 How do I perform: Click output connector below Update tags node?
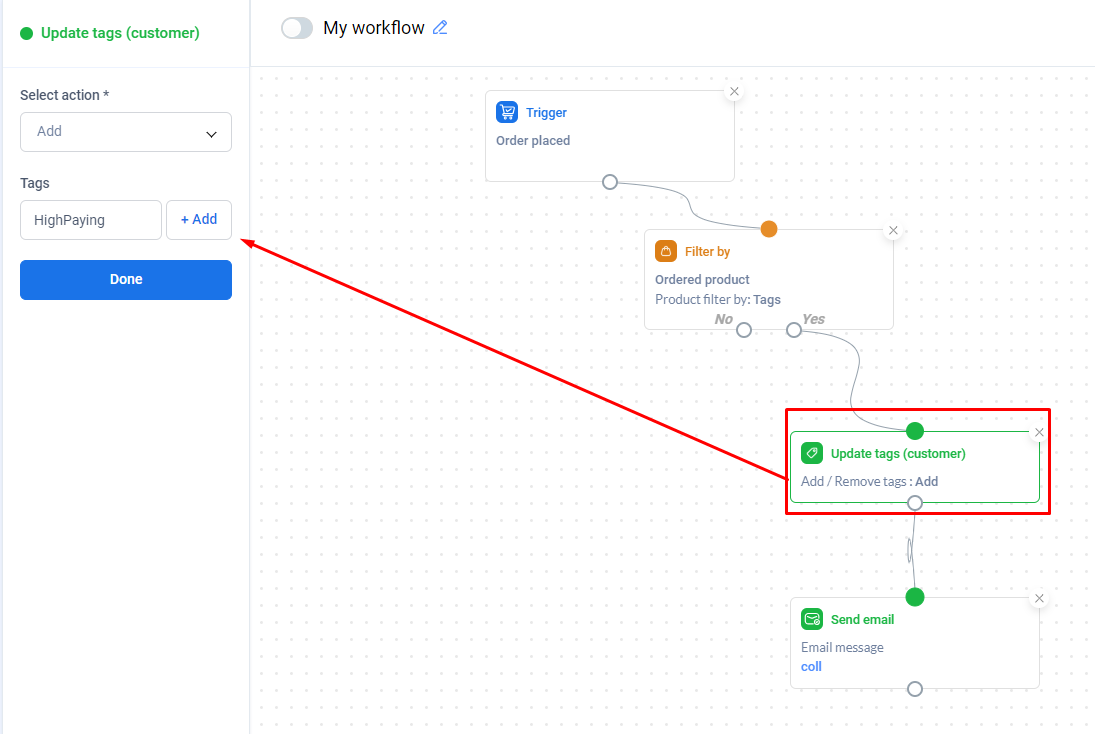[x=915, y=503]
